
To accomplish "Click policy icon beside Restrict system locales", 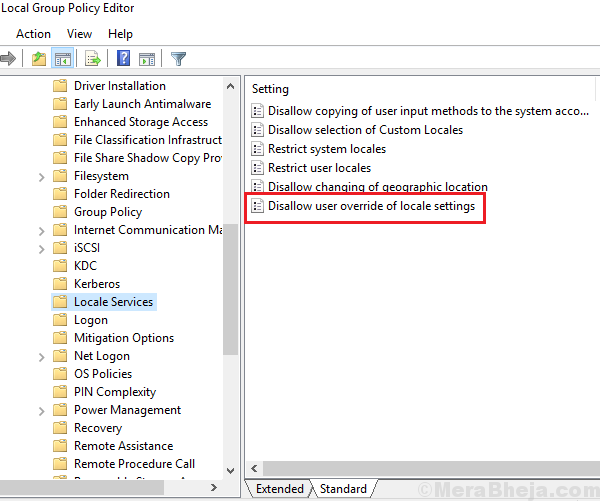I will [257, 149].
